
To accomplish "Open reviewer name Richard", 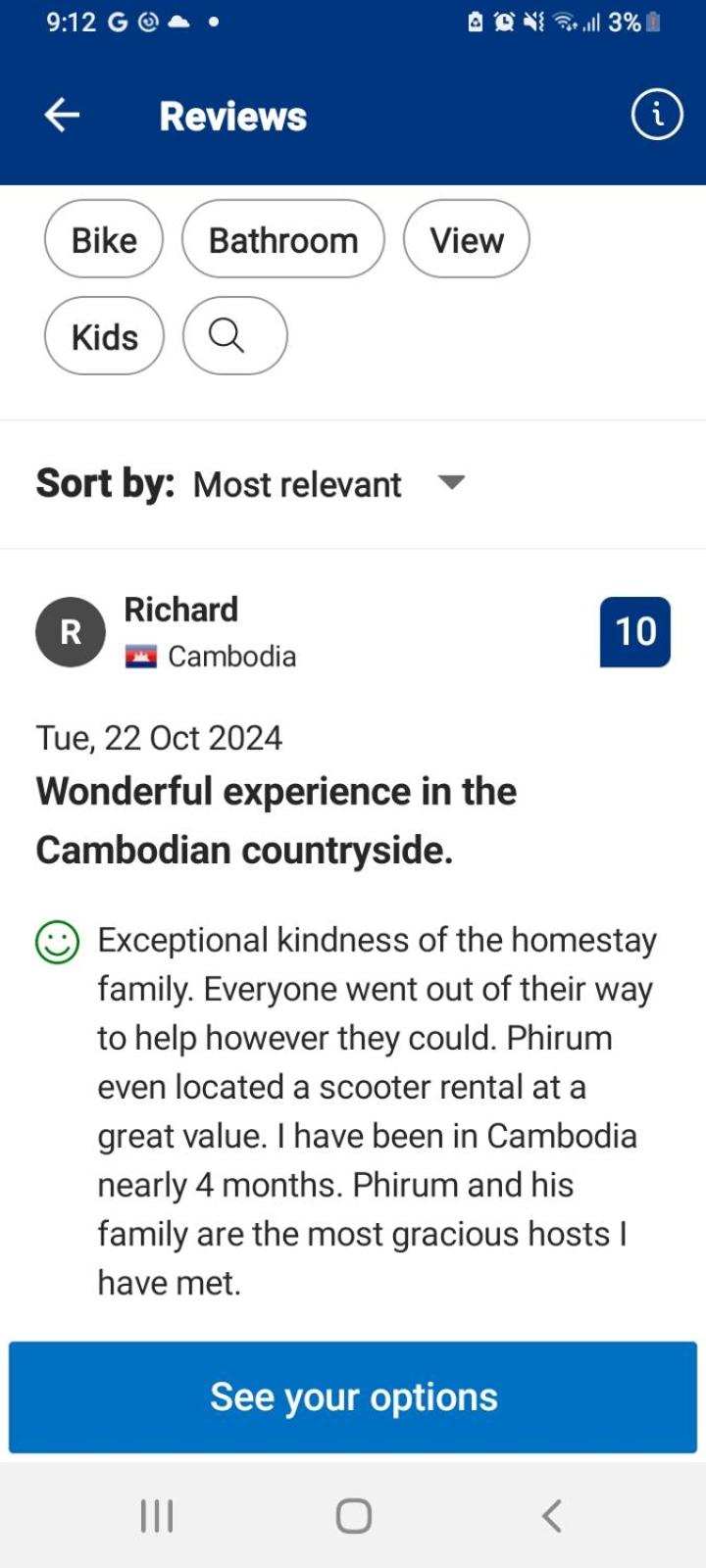I will (x=181, y=610).
